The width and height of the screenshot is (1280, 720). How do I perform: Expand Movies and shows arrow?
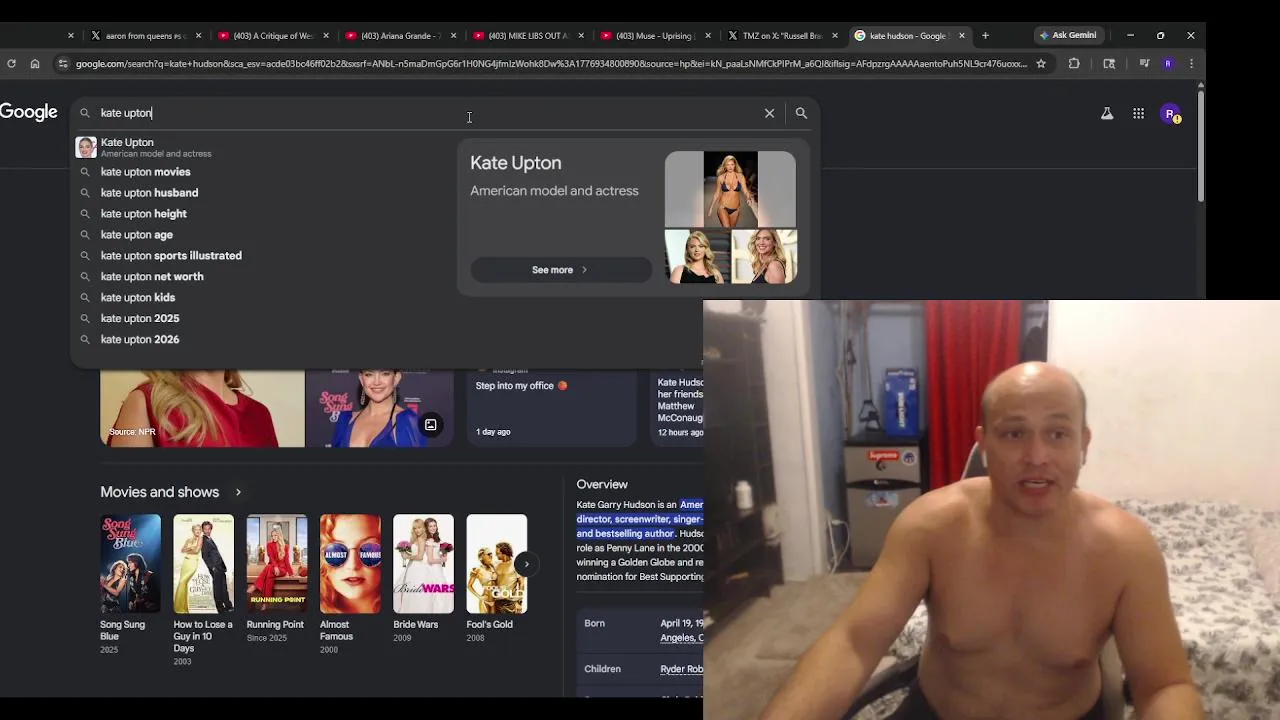coord(238,492)
